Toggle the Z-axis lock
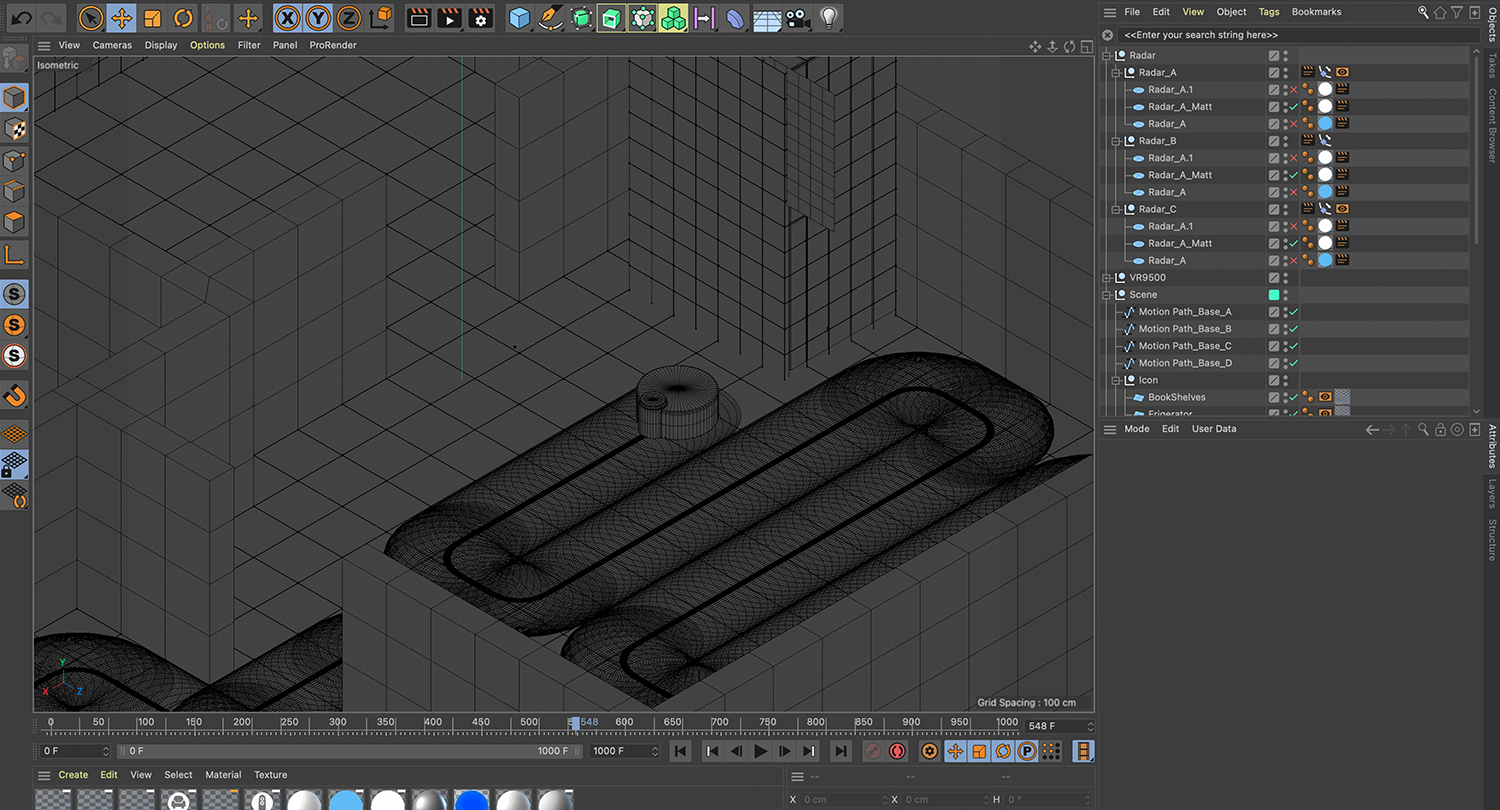The image size is (1500, 810). 348,18
